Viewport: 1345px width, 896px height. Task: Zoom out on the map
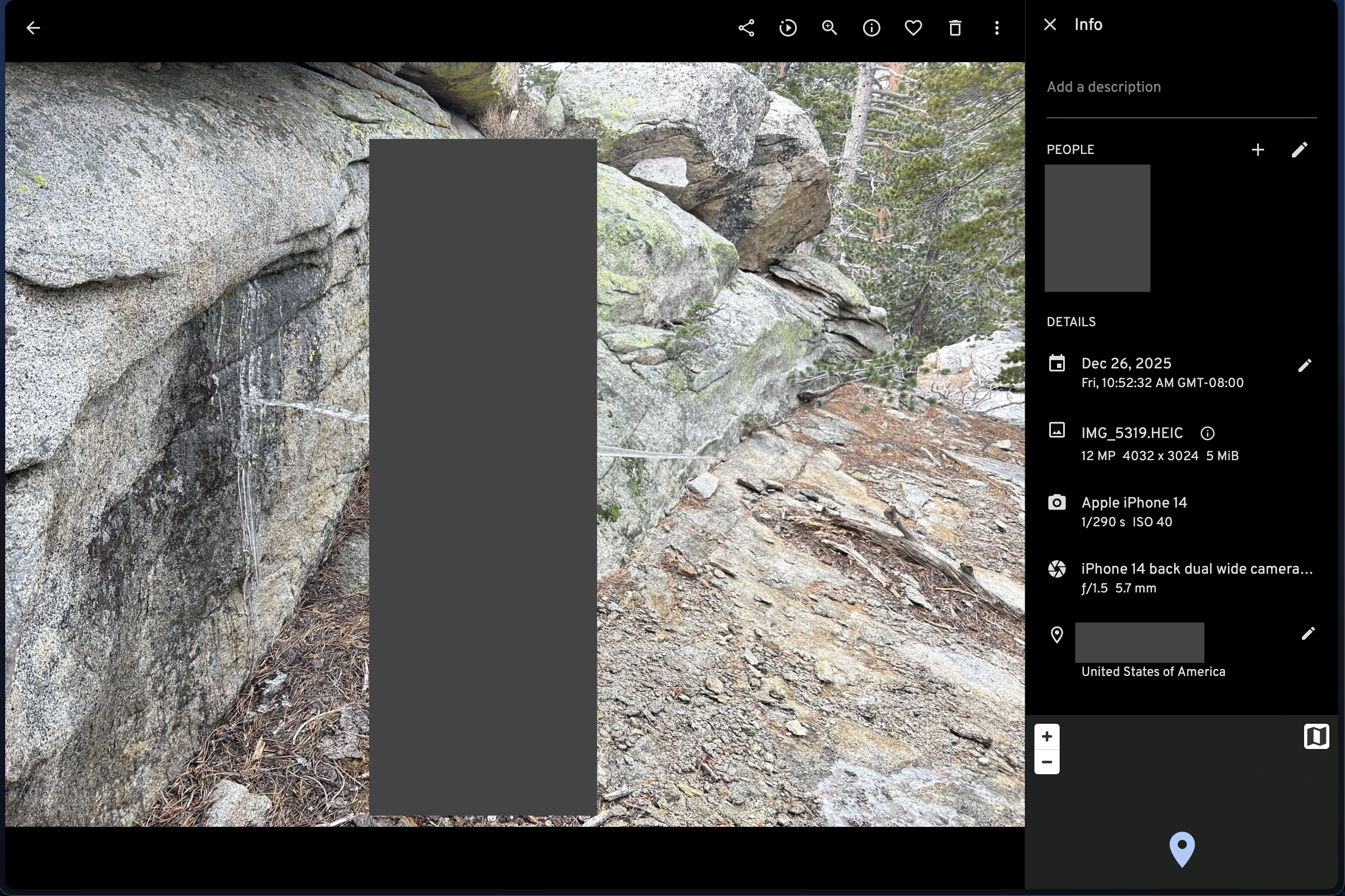(1047, 762)
